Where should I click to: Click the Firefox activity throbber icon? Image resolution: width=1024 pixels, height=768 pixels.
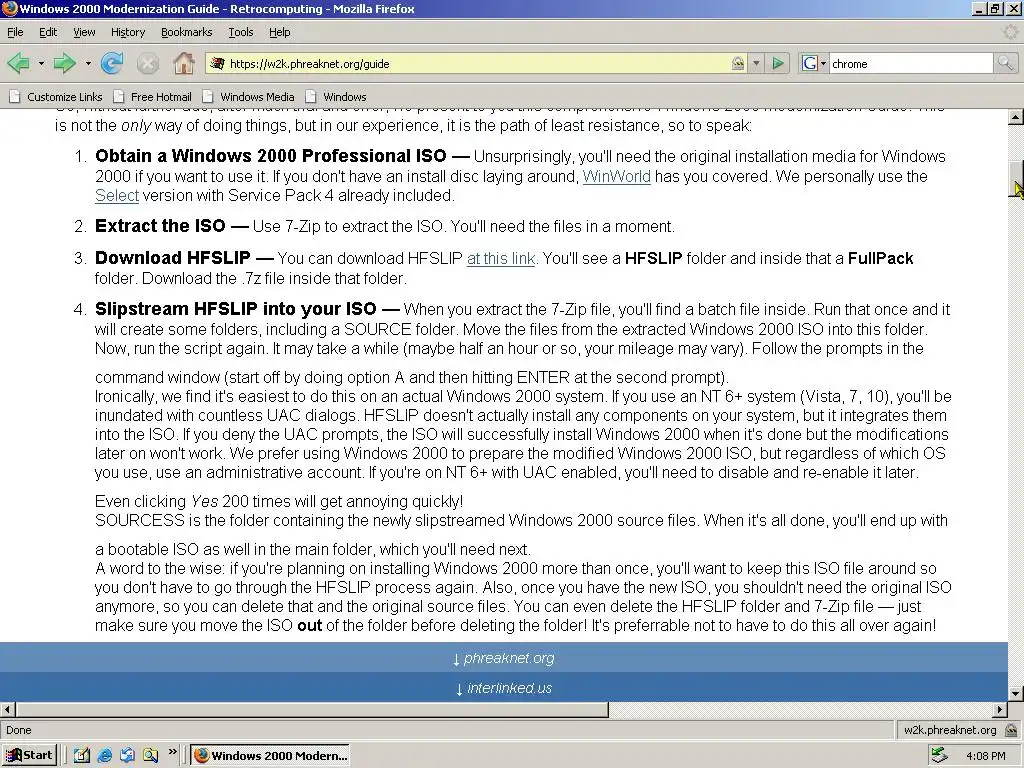pyautogui.click(x=1011, y=32)
